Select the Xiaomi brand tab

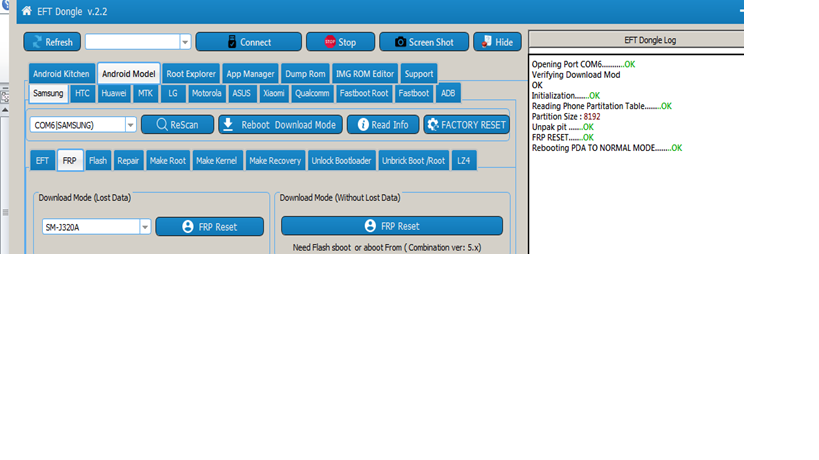click(x=274, y=93)
